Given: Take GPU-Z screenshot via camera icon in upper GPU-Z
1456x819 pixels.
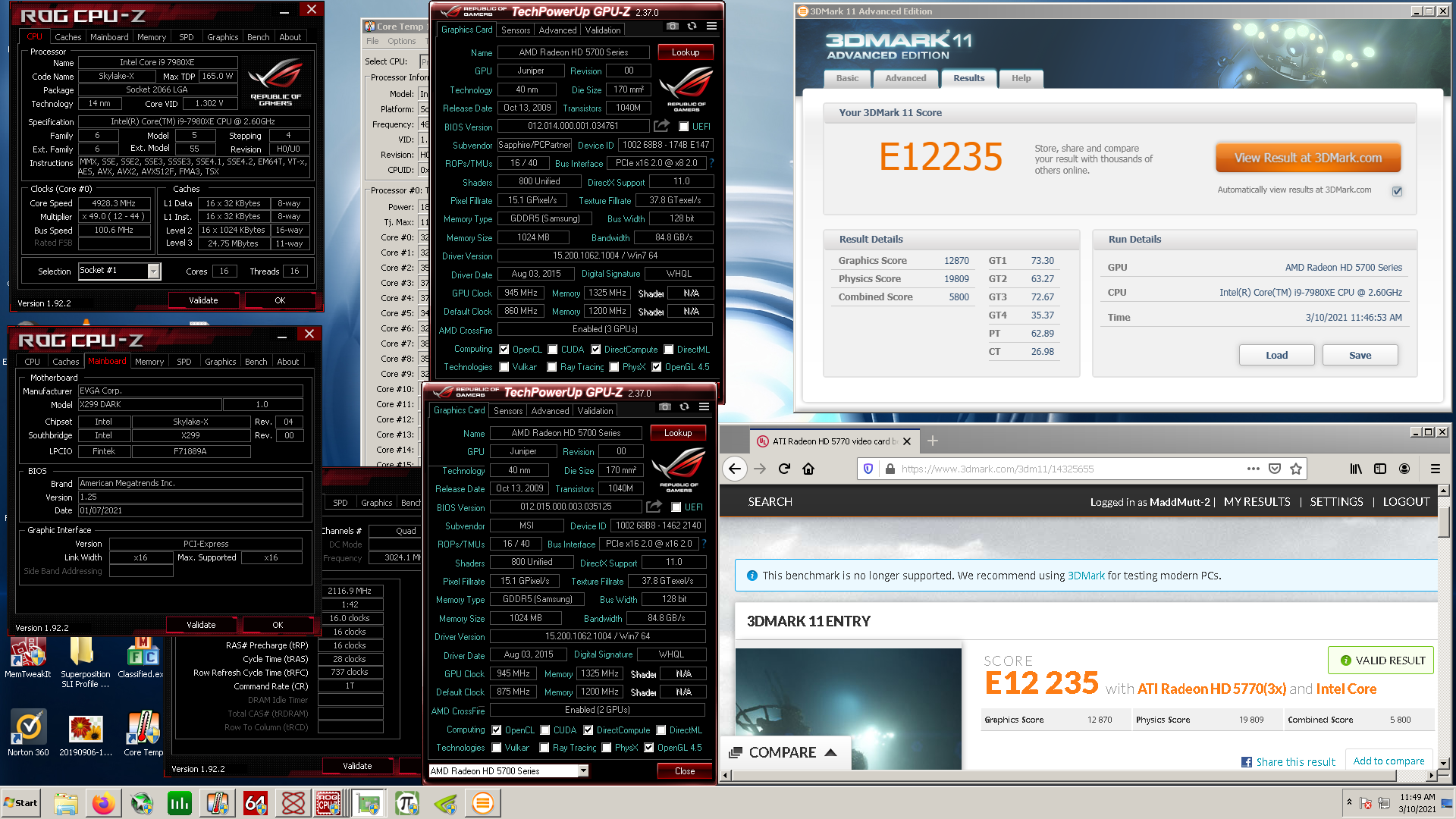Looking at the screenshot, I should coord(672,26).
